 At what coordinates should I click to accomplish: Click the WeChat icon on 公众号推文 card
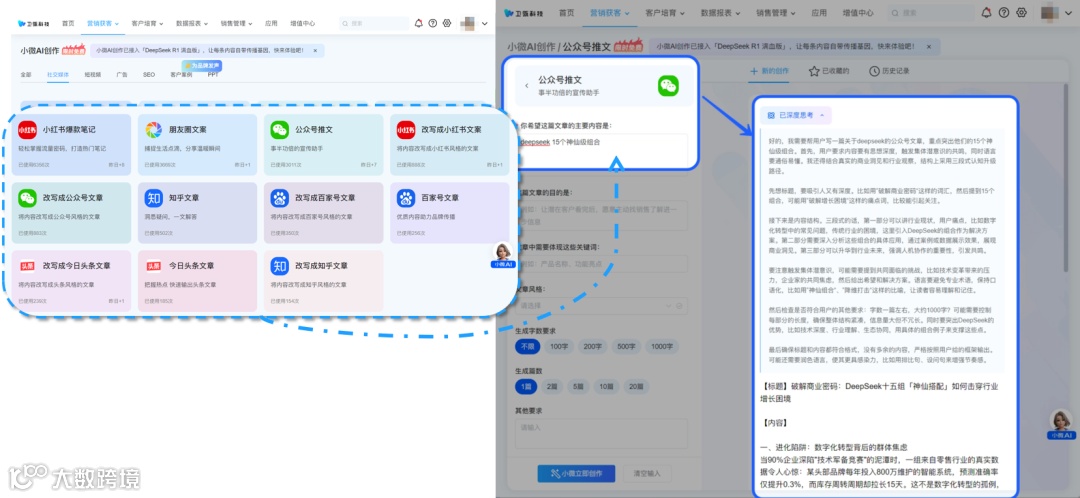click(280, 129)
